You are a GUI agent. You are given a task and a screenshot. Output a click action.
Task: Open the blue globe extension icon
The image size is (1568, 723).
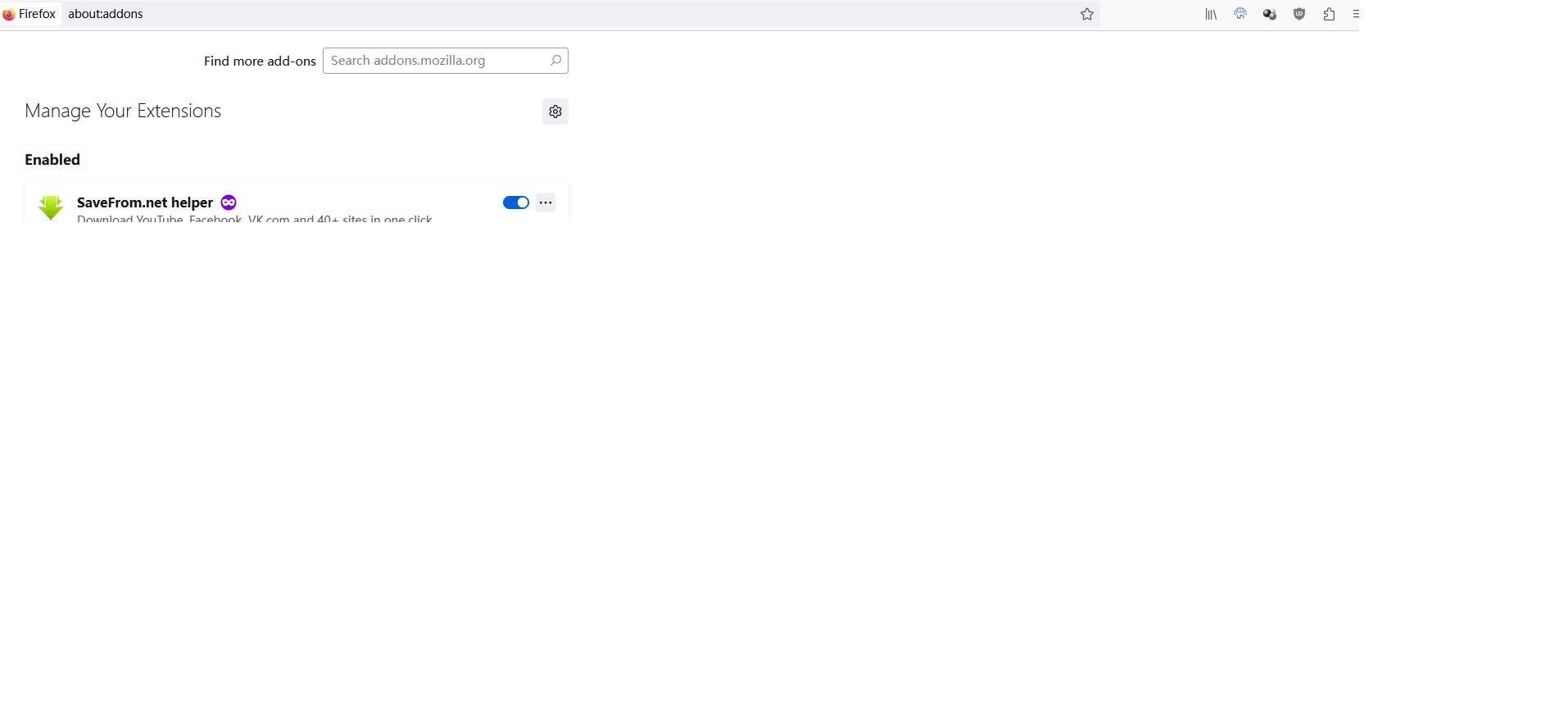point(1240,14)
